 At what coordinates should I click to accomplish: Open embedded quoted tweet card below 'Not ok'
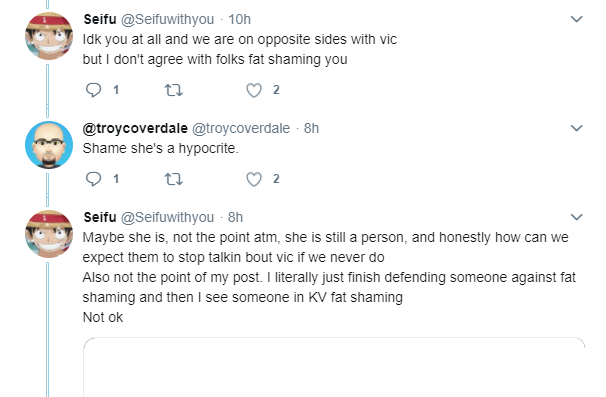[x=334, y=367]
